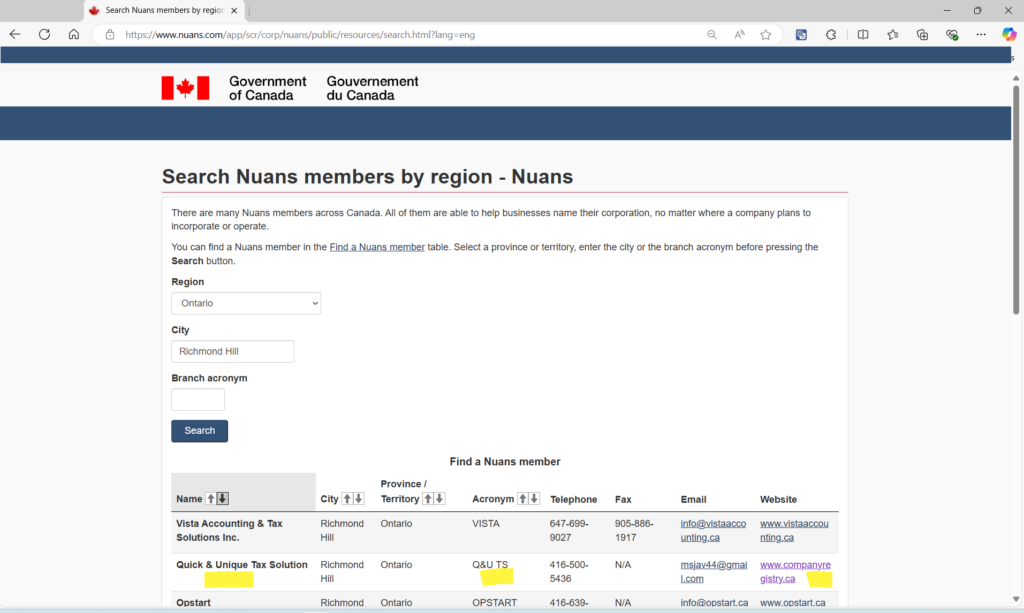1024x613 pixels.
Task: Click the Opstart name cell
Action: pos(193,603)
